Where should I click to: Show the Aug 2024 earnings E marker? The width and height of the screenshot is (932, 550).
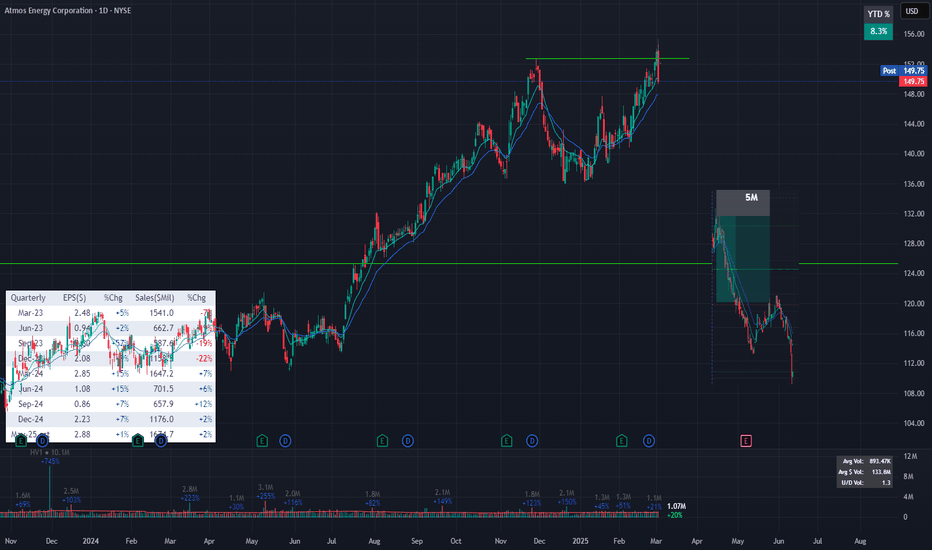click(382, 441)
